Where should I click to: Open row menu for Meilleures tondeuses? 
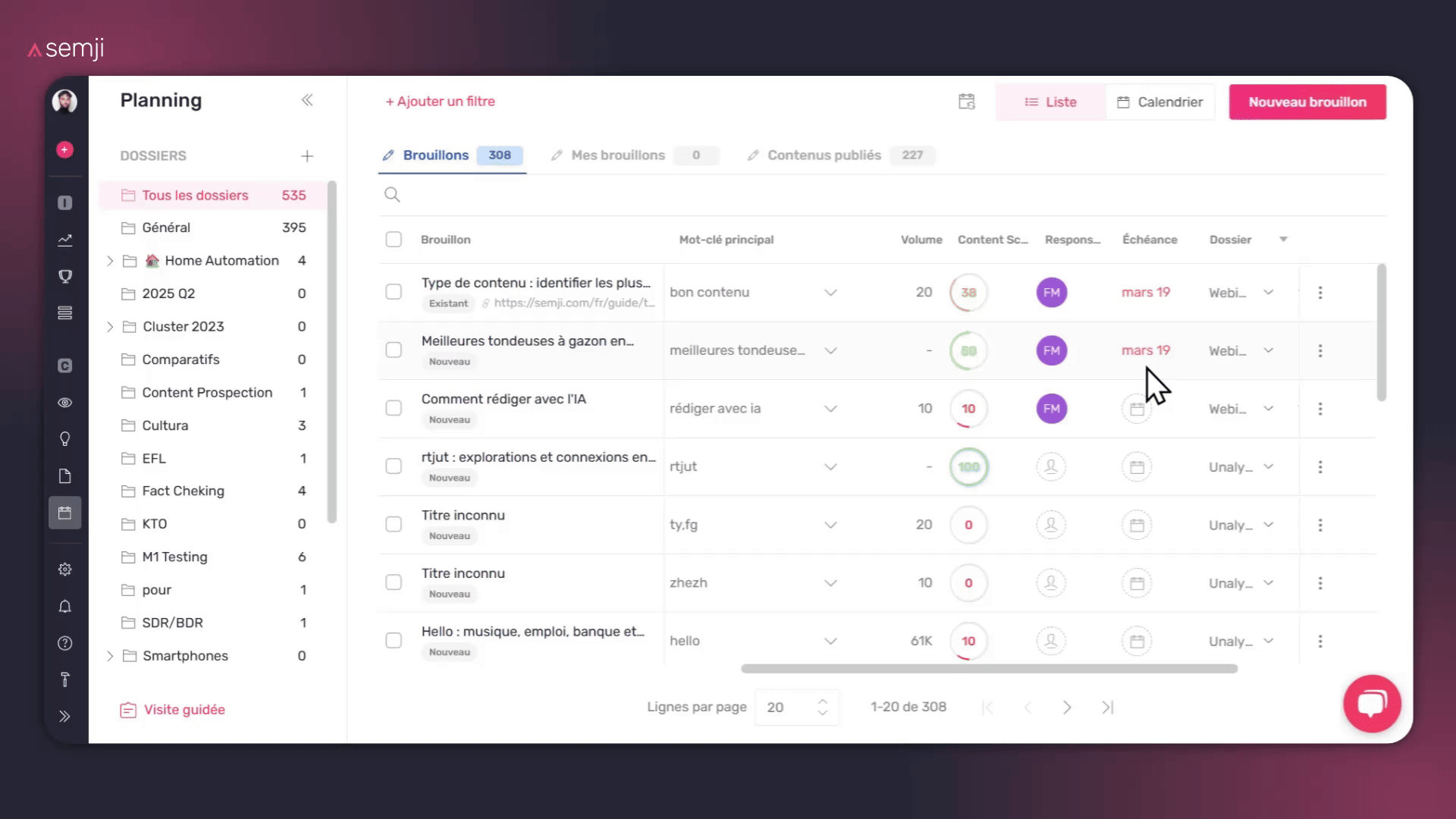coord(1320,350)
